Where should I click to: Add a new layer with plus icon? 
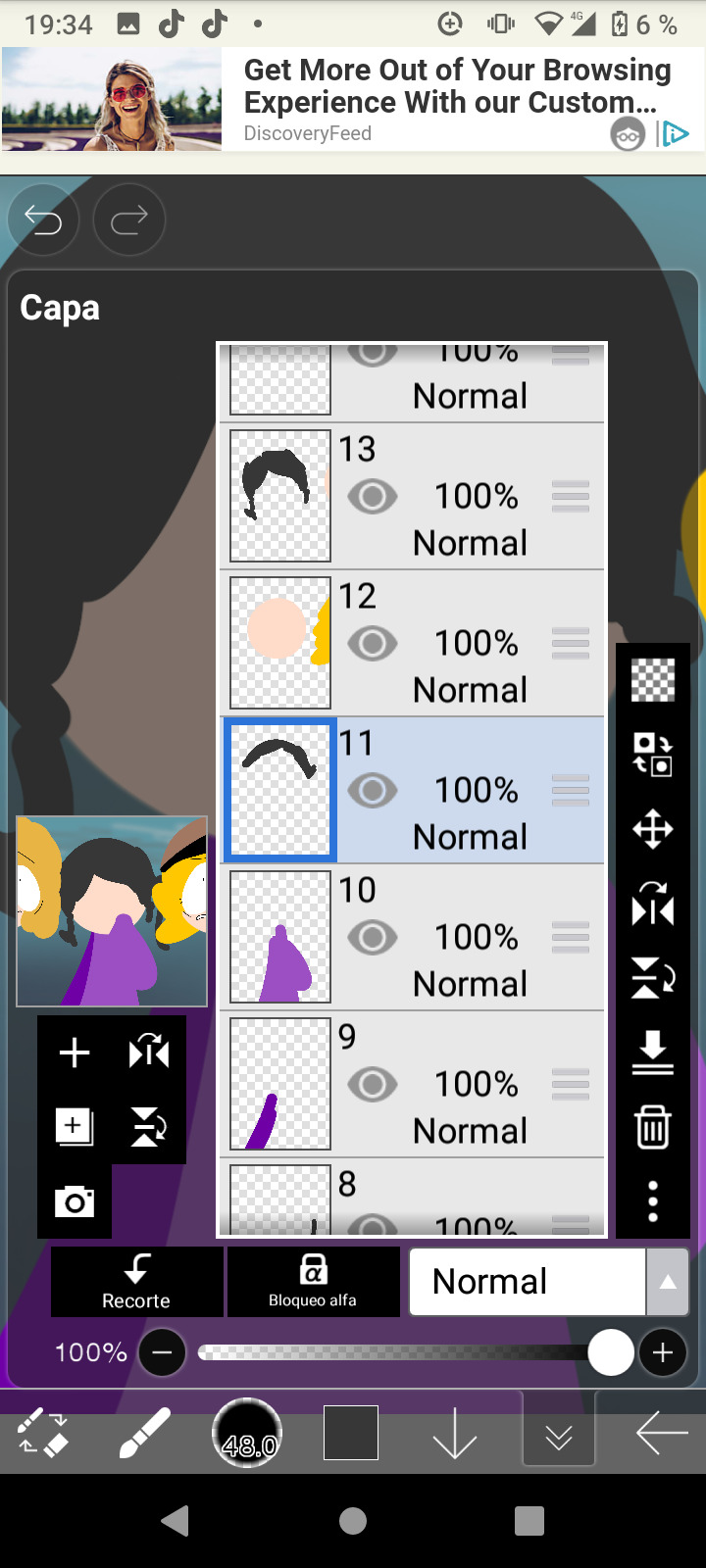click(75, 1053)
